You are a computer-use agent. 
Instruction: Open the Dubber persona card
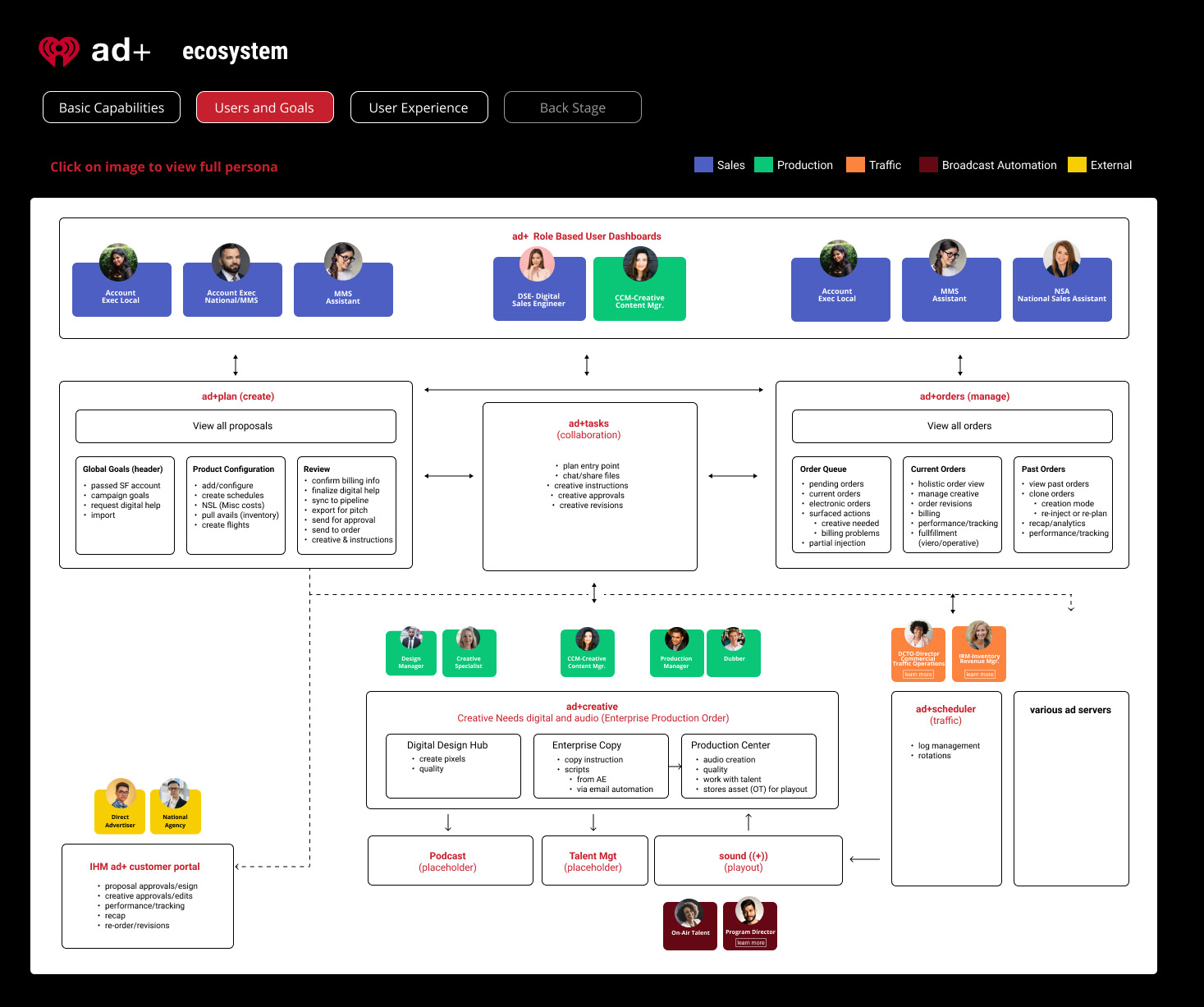point(734,652)
